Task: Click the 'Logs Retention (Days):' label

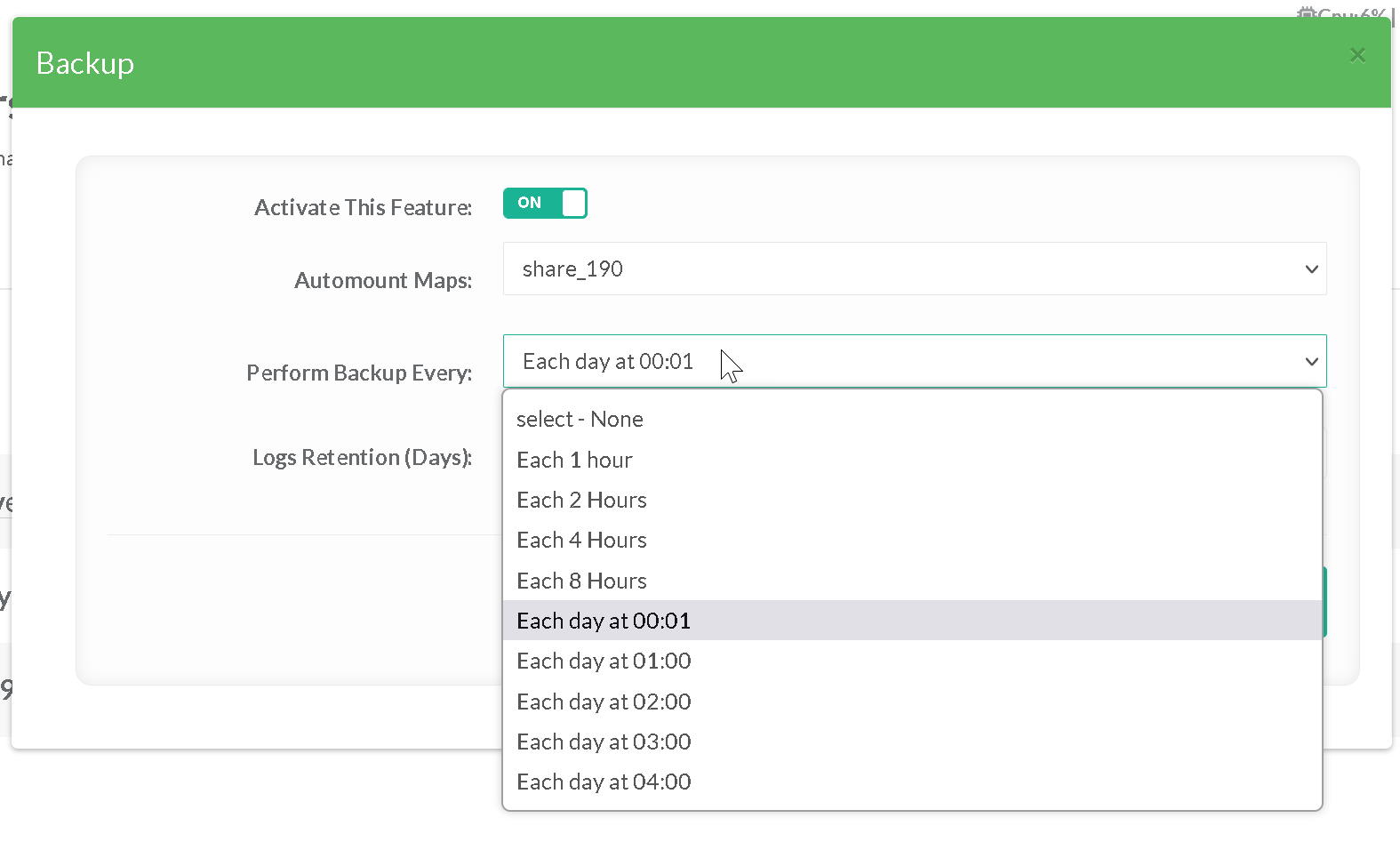Action: click(x=362, y=457)
